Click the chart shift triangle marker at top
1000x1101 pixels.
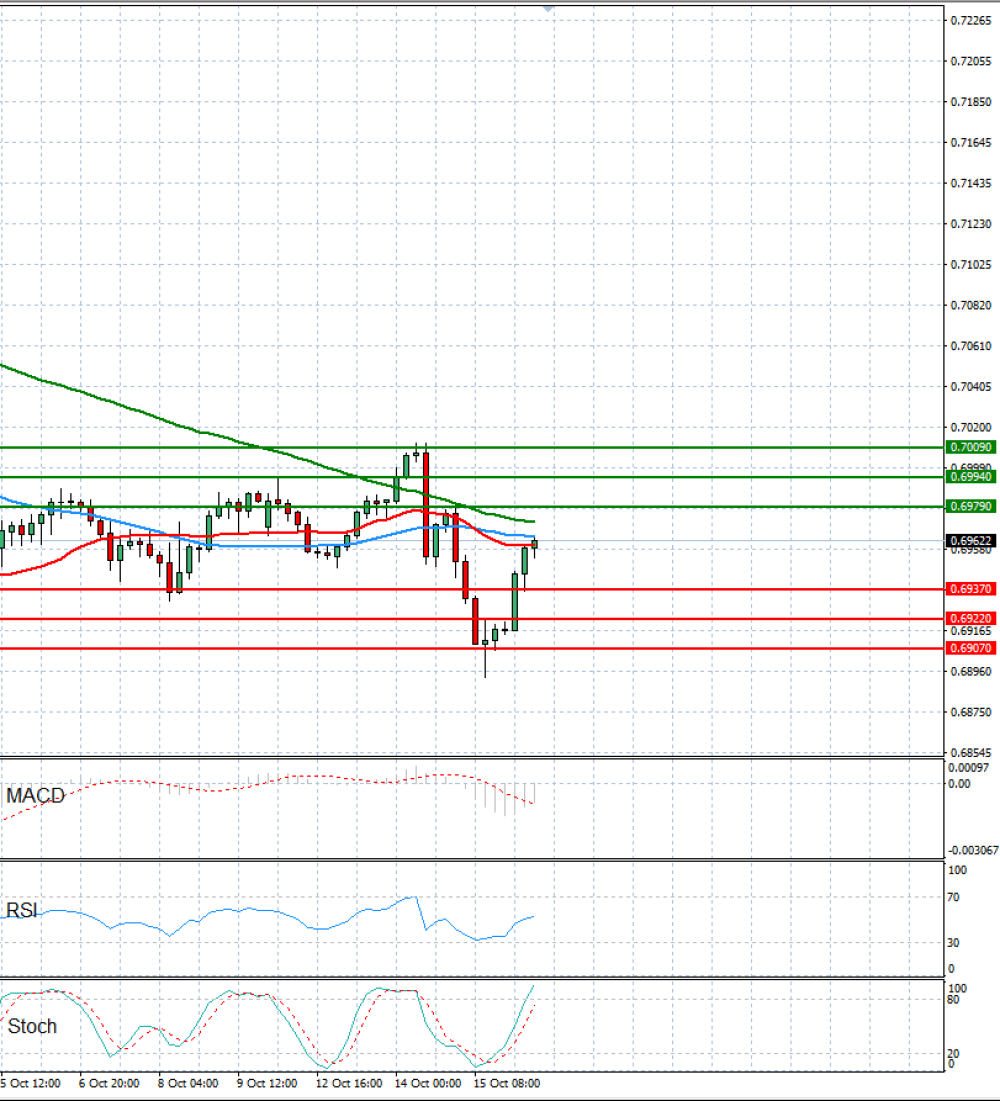point(548,9)
